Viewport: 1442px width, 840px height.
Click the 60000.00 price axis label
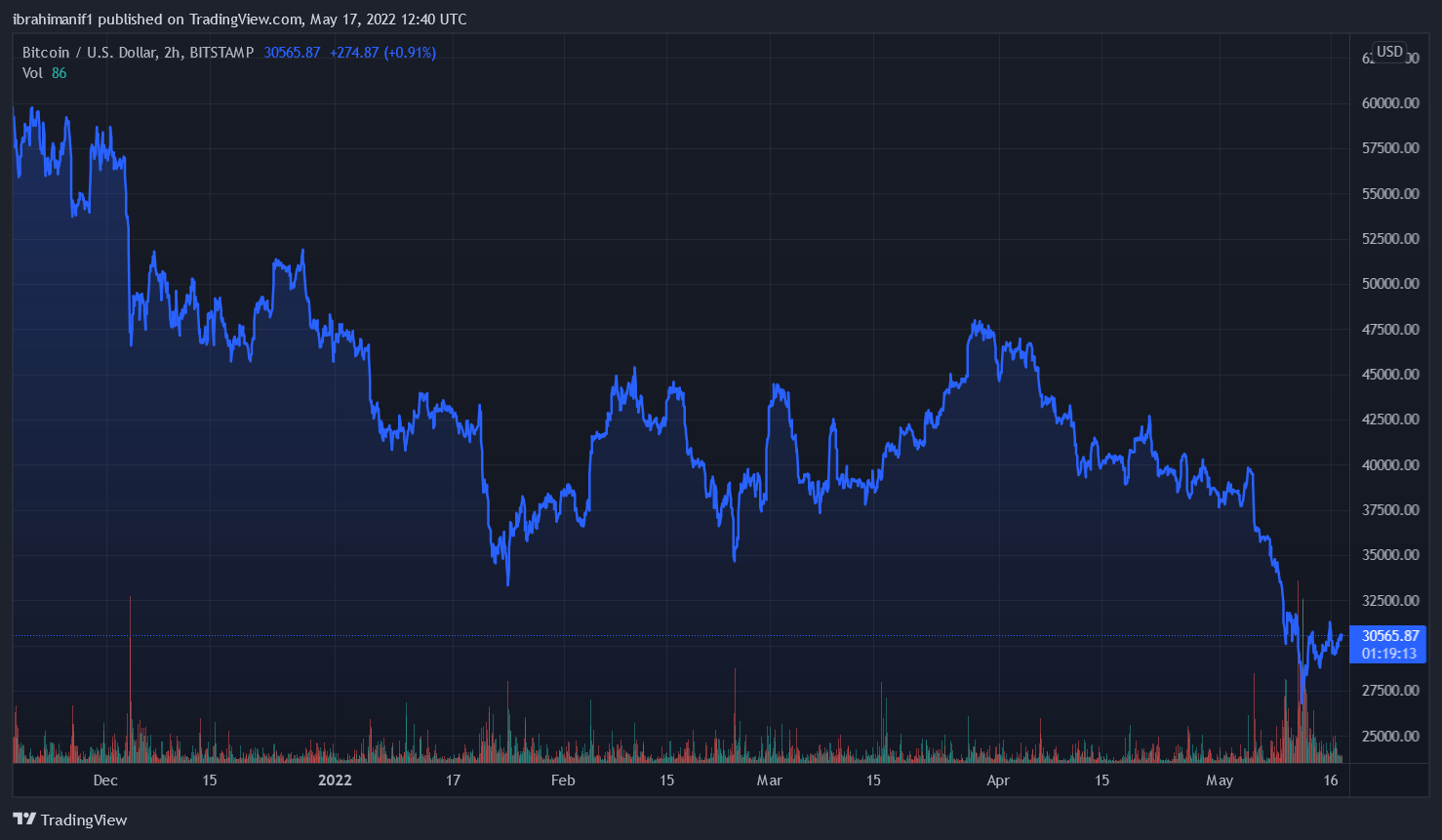pyautogui.click(x=1389, y=103)
